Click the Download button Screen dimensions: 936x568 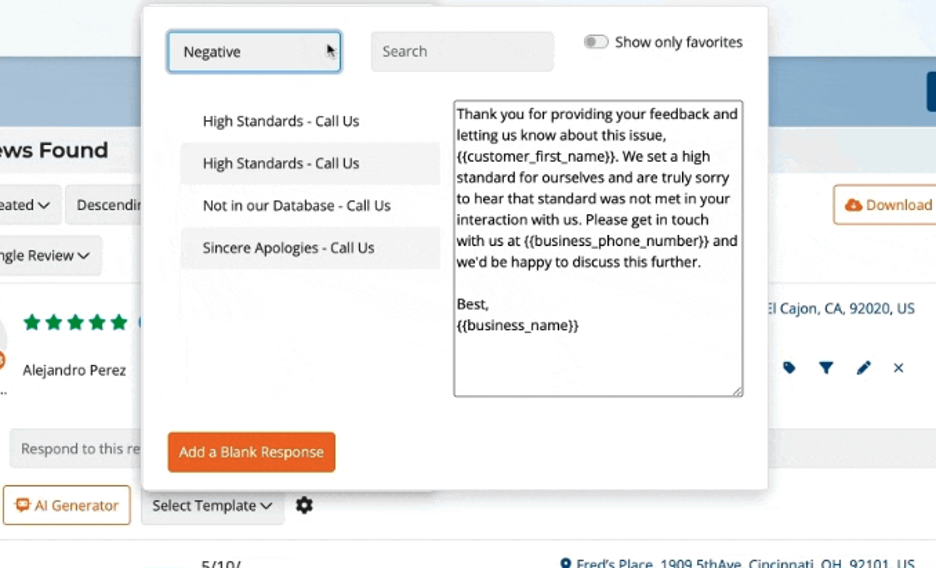coord(886,205)
